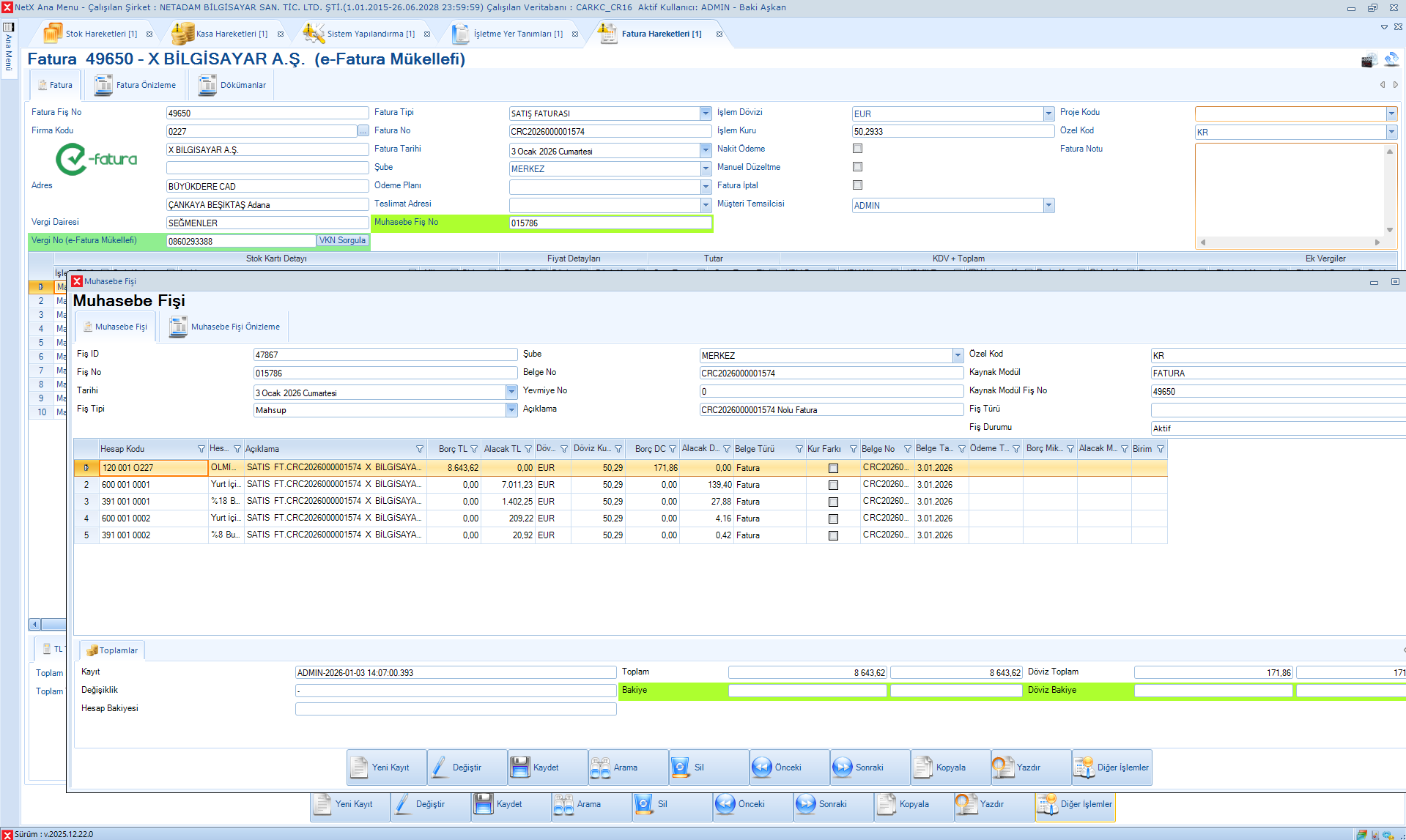This screenshot has height=840, width=1406.
Task: Expand the Fiş Tipi Mahsup dropdown
Action: pos(511,410)
